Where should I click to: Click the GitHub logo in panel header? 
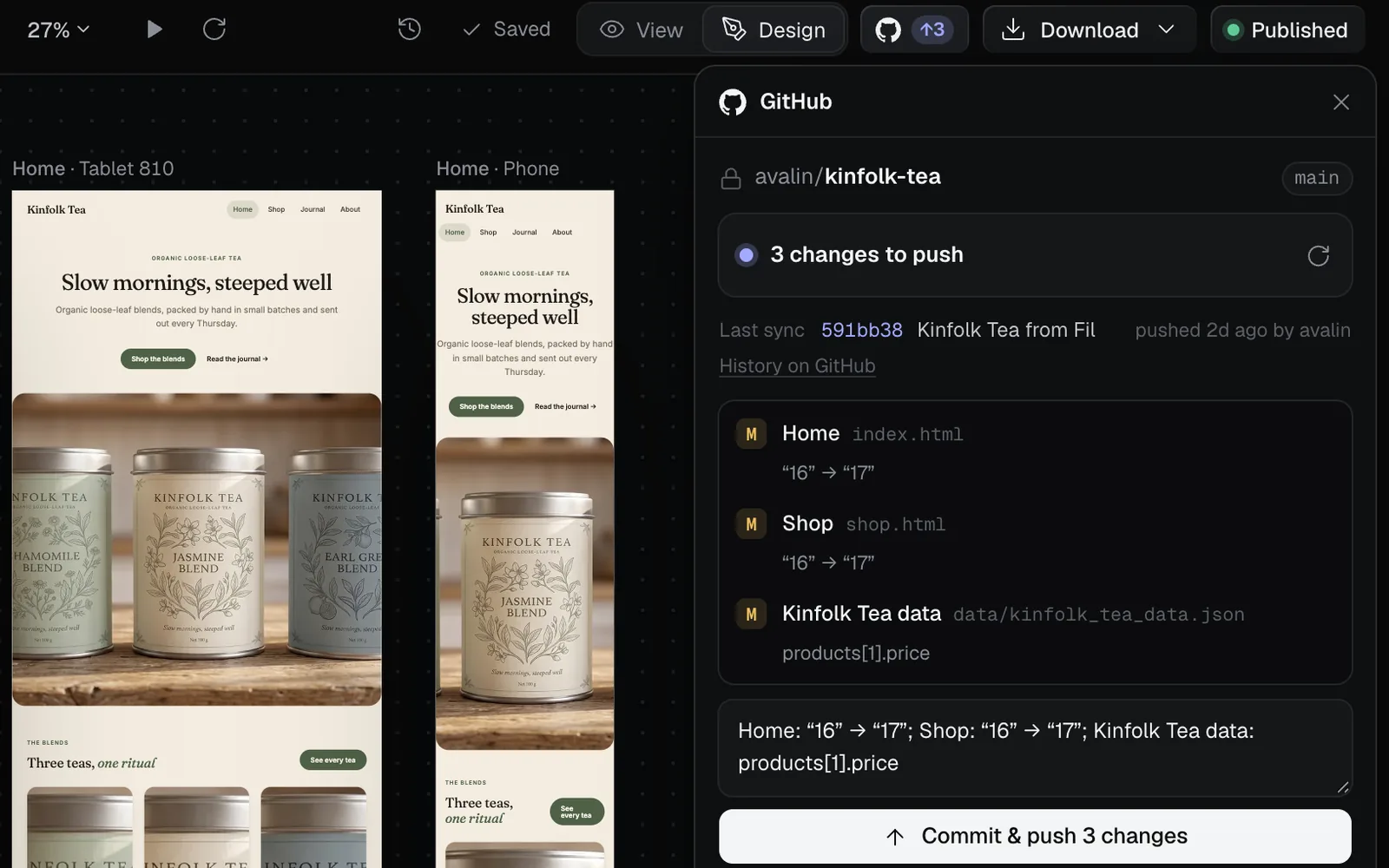click(733, 102)
